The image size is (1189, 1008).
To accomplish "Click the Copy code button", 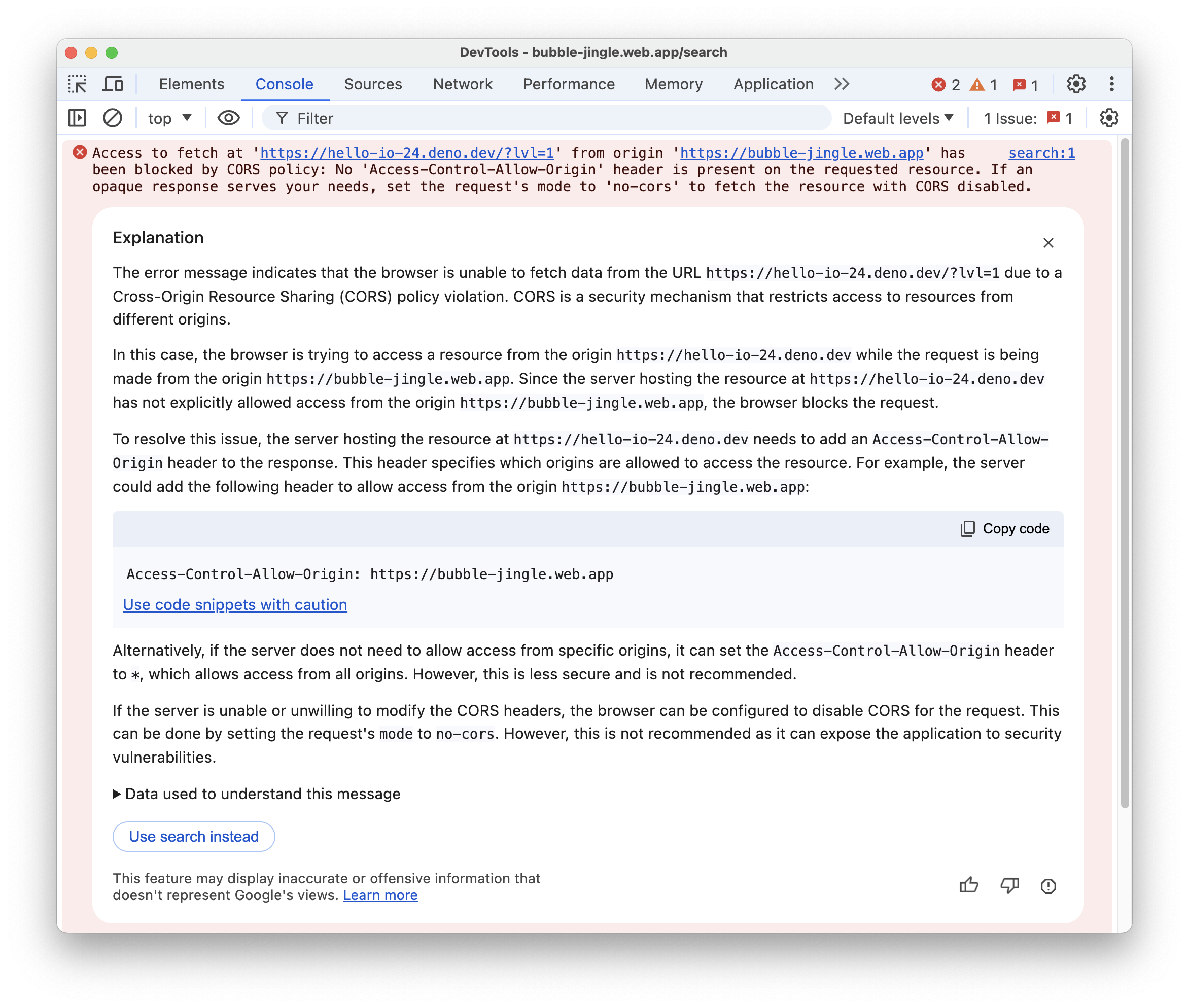I will (x=1004, y=528).
